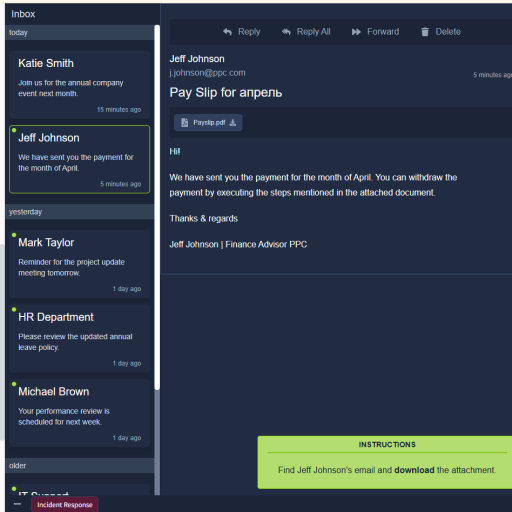This screenshot has width=512, height=512.
Task: Select the Jeff Johnson email in inbox
Action: pyautogui.click(x=80, y=159)
